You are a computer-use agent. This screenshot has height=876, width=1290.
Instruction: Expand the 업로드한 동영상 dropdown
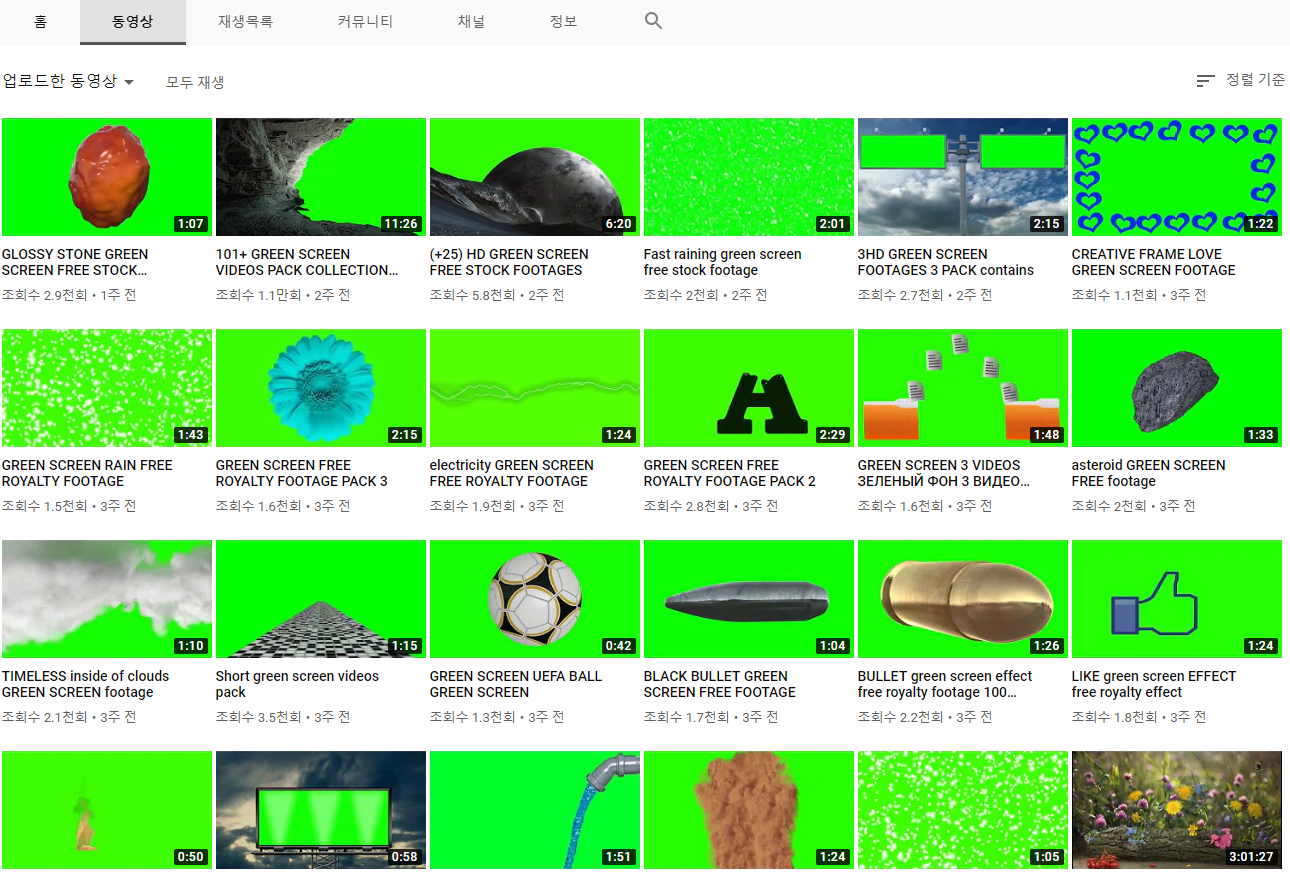[68, 81]
